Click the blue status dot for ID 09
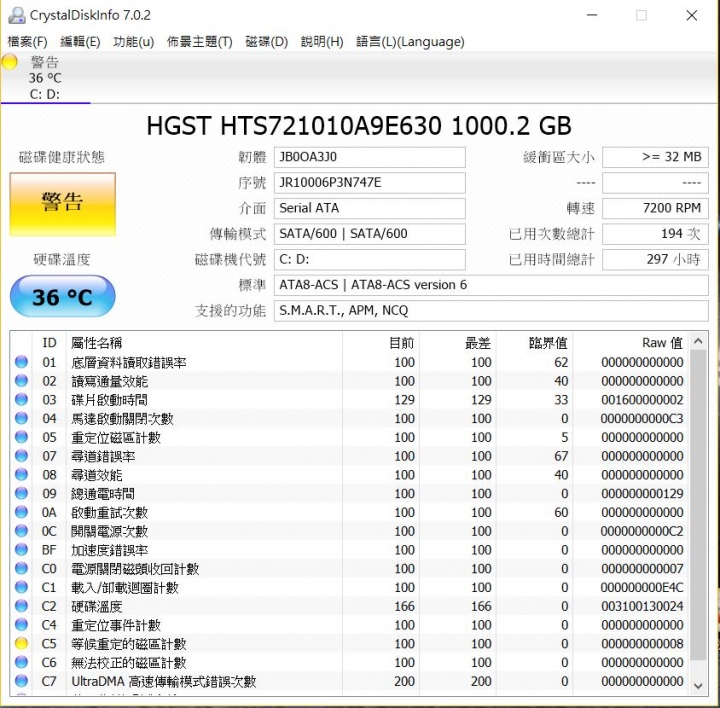 [21, 493]
